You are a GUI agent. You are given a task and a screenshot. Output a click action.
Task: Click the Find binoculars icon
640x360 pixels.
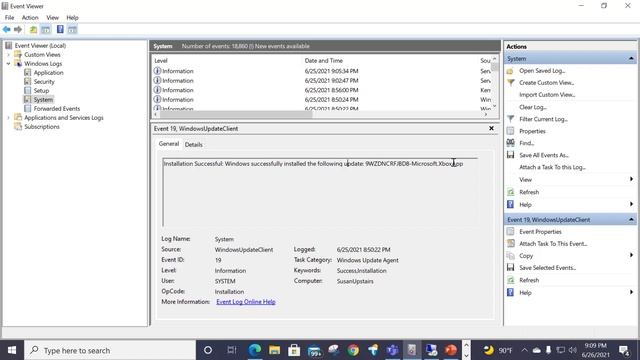pos(511,143)
